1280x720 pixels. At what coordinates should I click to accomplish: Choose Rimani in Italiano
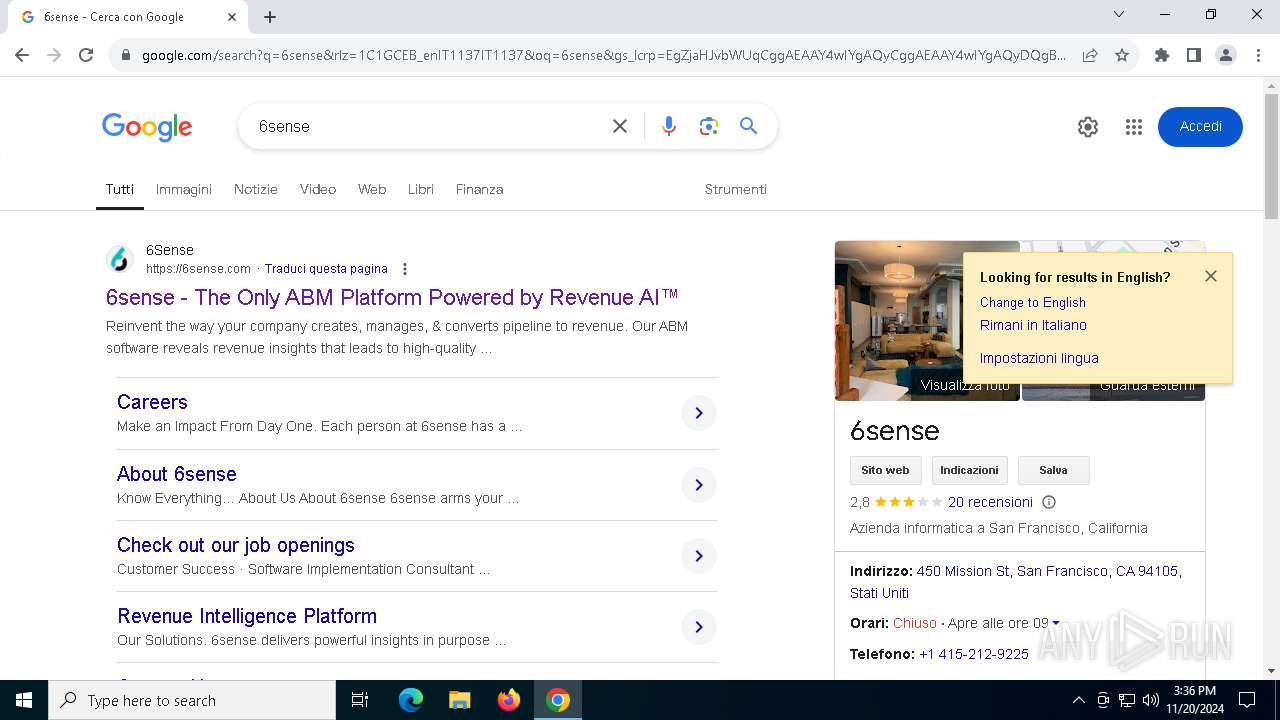[1033, 325]
